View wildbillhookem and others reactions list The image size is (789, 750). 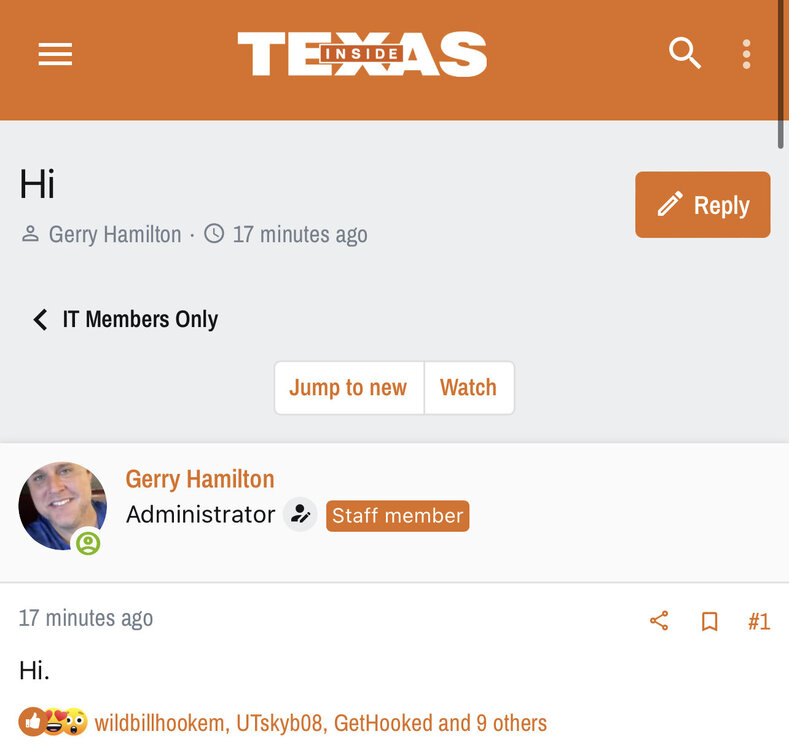point(320,723)
